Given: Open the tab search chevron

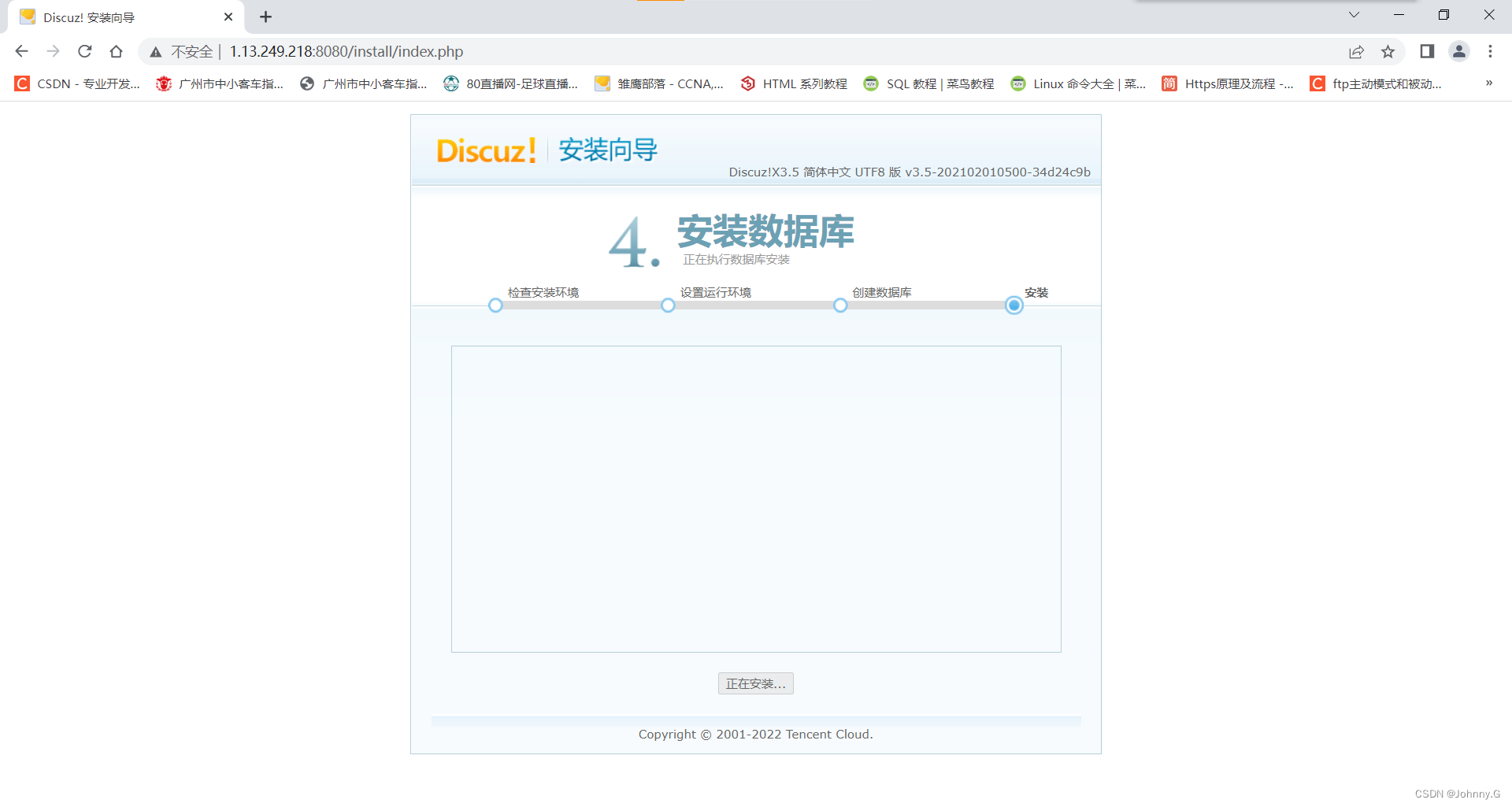Looking at the screenshot, I should point(1354,15).
